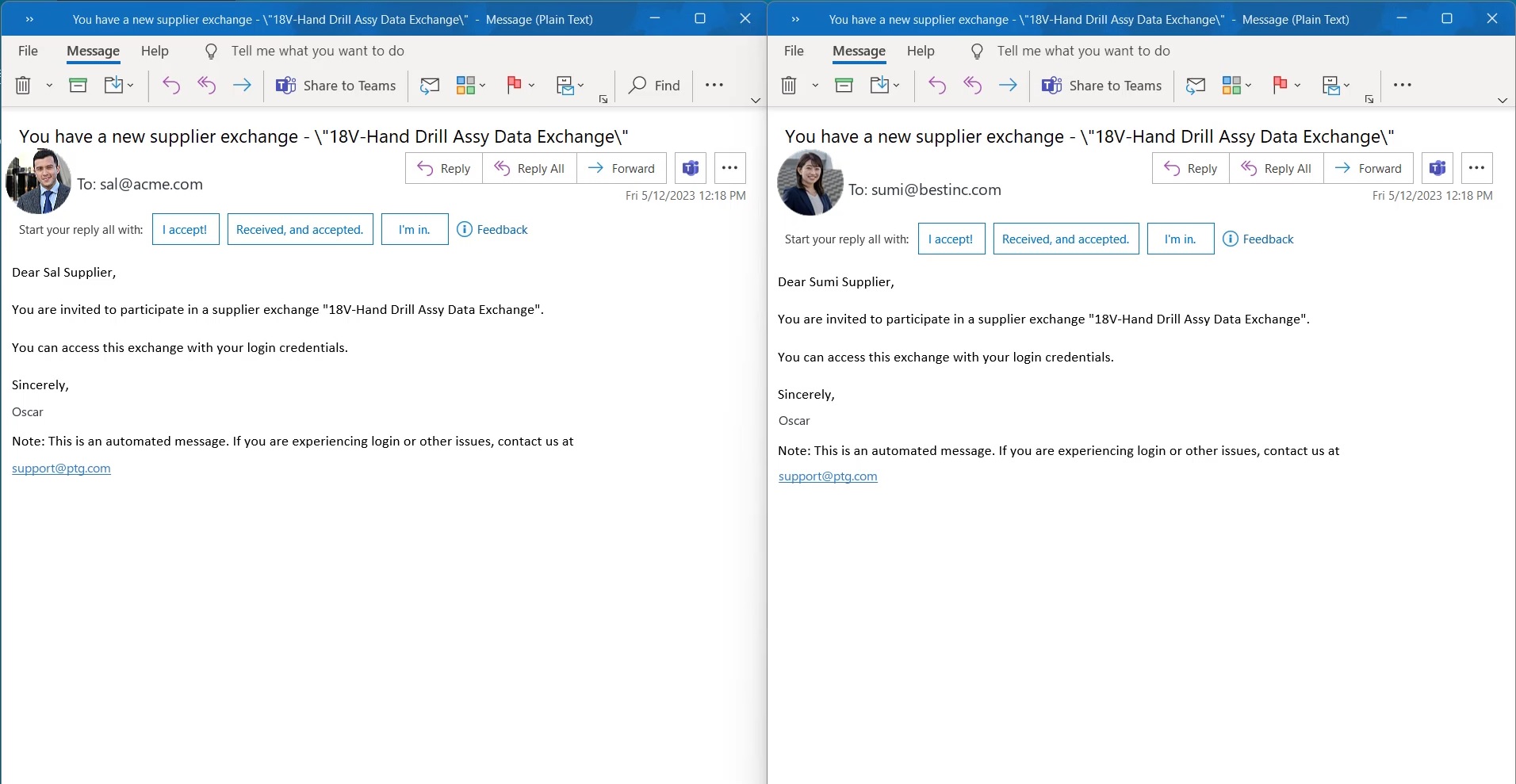1516x784 pixels.
Task: Delete Sal's message with the trash icon
Action: [22, 85]
